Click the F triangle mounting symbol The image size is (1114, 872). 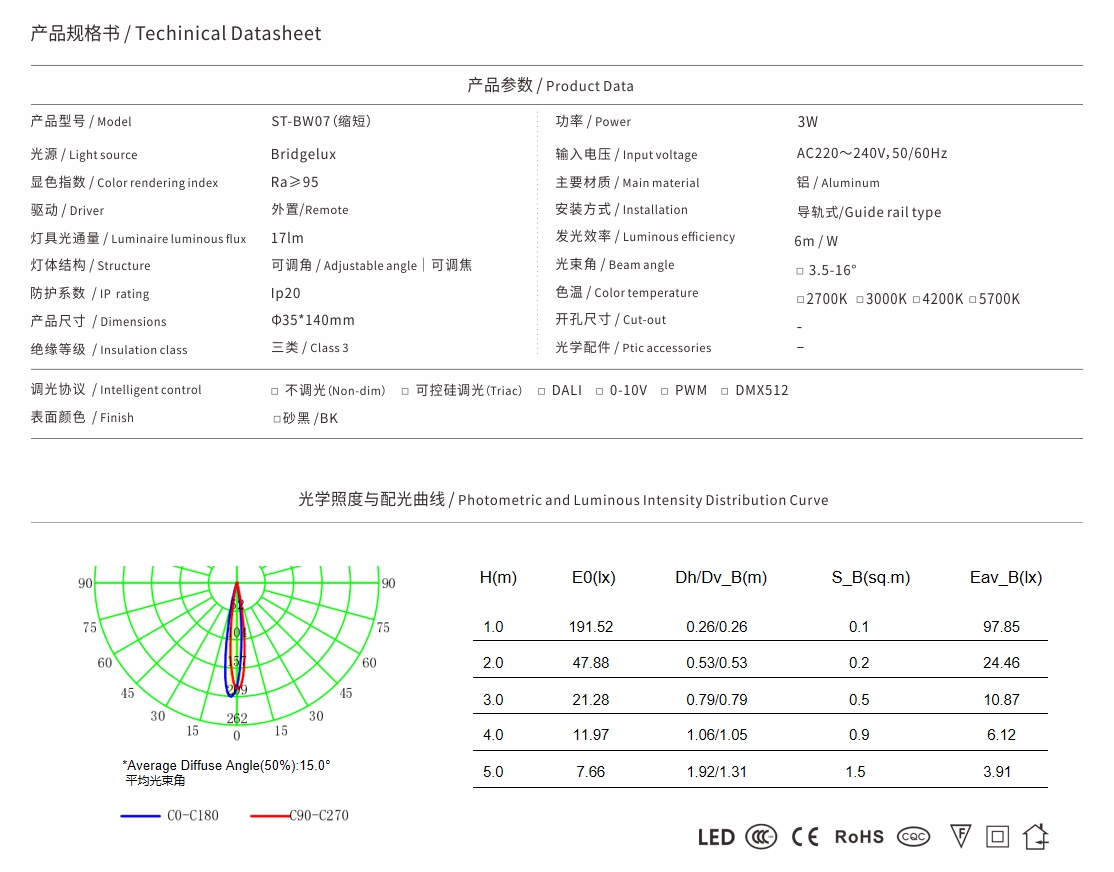coord(960,836)
